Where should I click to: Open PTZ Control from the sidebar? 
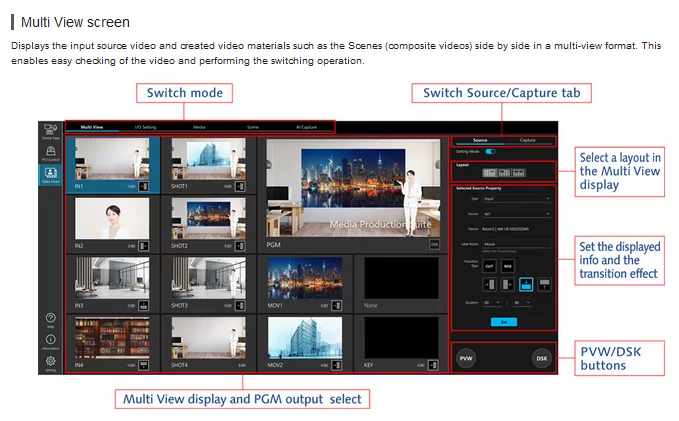pyautogui.click(x=49, y=155)
